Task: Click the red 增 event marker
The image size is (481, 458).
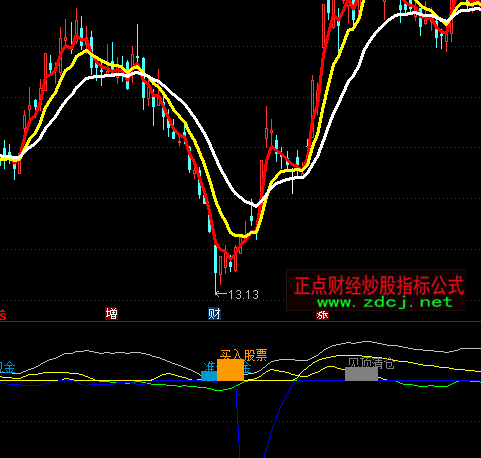Action: click(111, 314)
